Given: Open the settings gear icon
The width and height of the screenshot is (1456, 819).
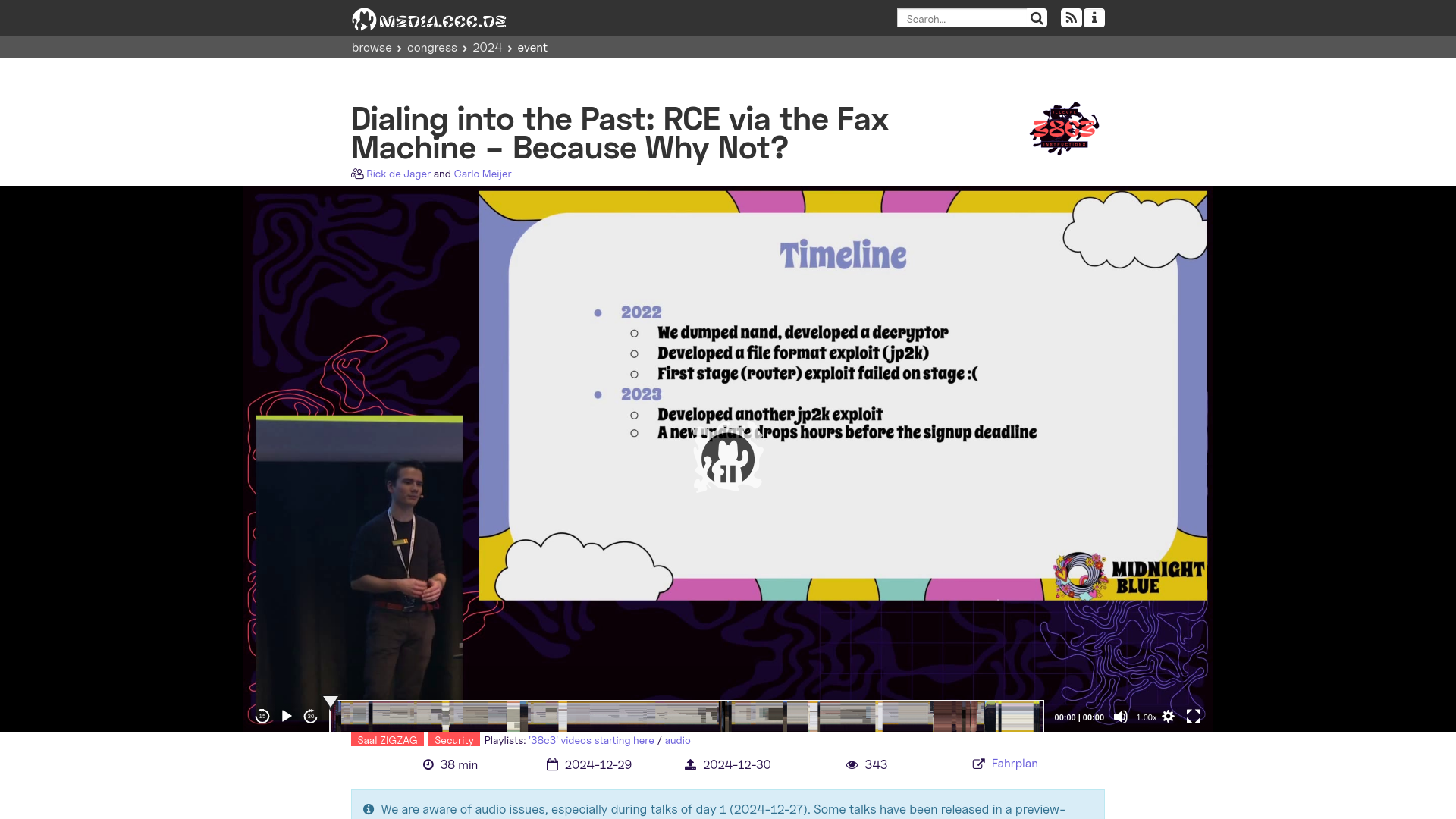Looking at the screenshot, I should pos(1168,716).
